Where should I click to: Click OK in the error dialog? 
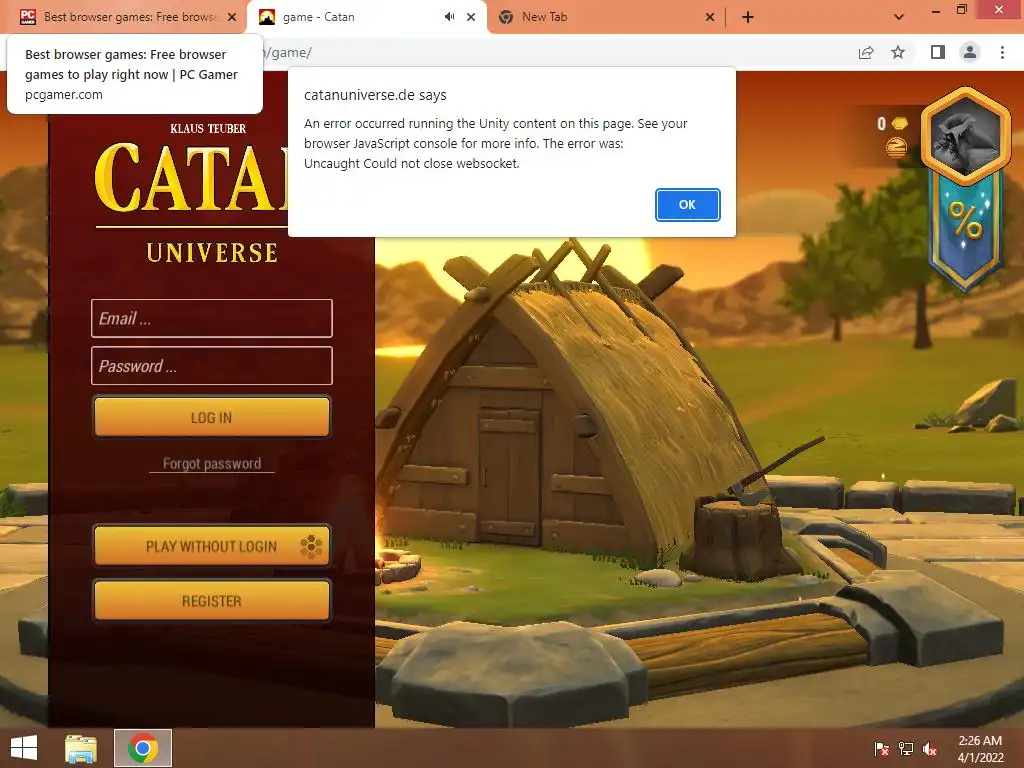point(687,204)
